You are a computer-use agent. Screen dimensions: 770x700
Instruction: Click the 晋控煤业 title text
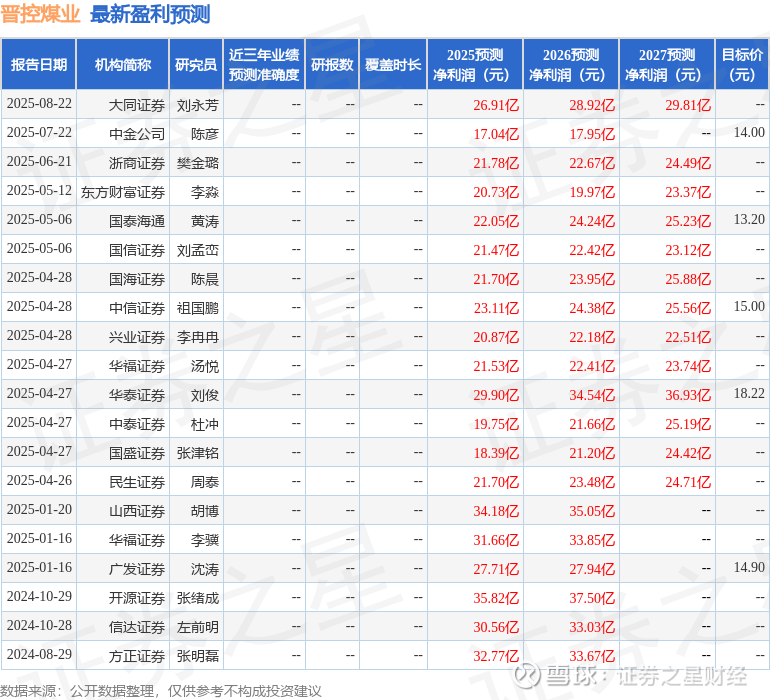[40, 14]
